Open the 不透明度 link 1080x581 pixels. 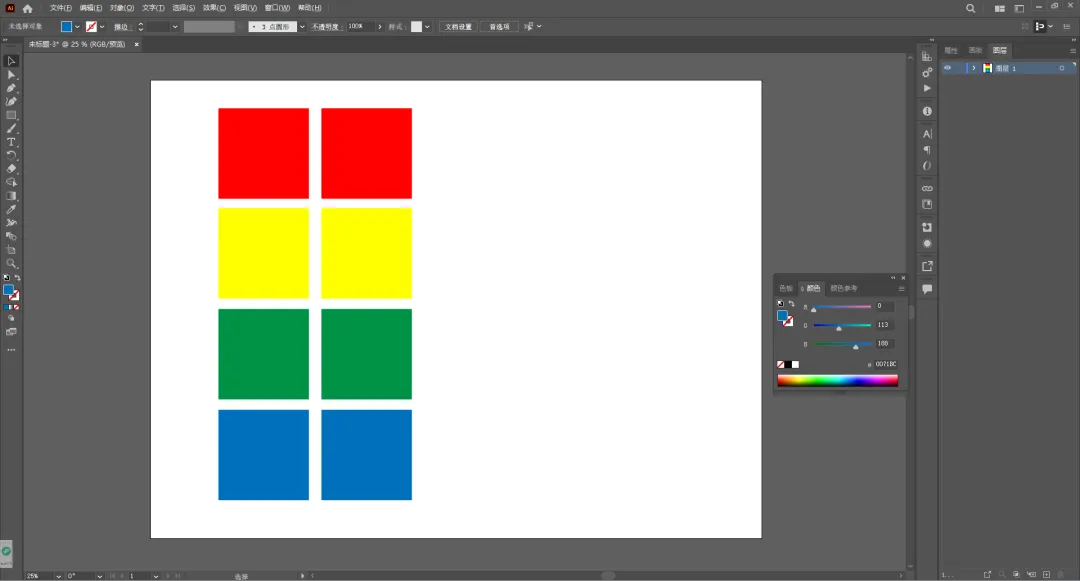pos(326,27)
